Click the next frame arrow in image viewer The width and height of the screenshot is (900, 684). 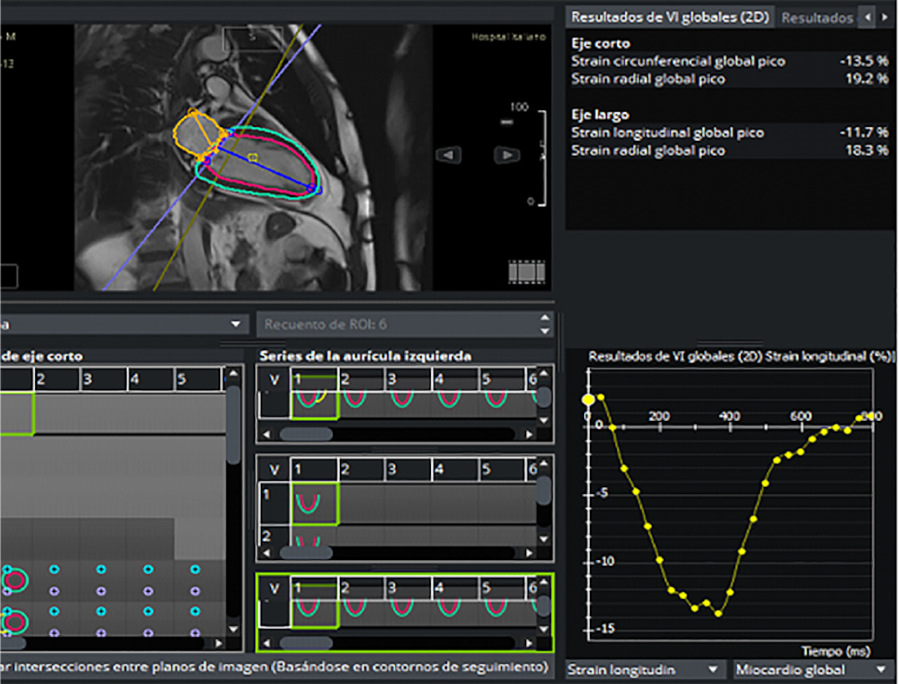[x=508, y=155]
